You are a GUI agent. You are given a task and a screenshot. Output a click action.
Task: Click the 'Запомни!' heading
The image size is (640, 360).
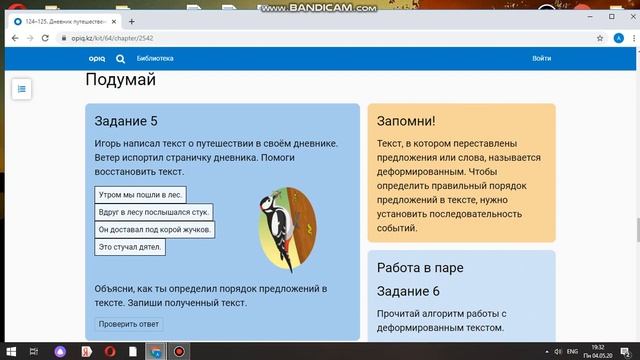coord(406,121)
